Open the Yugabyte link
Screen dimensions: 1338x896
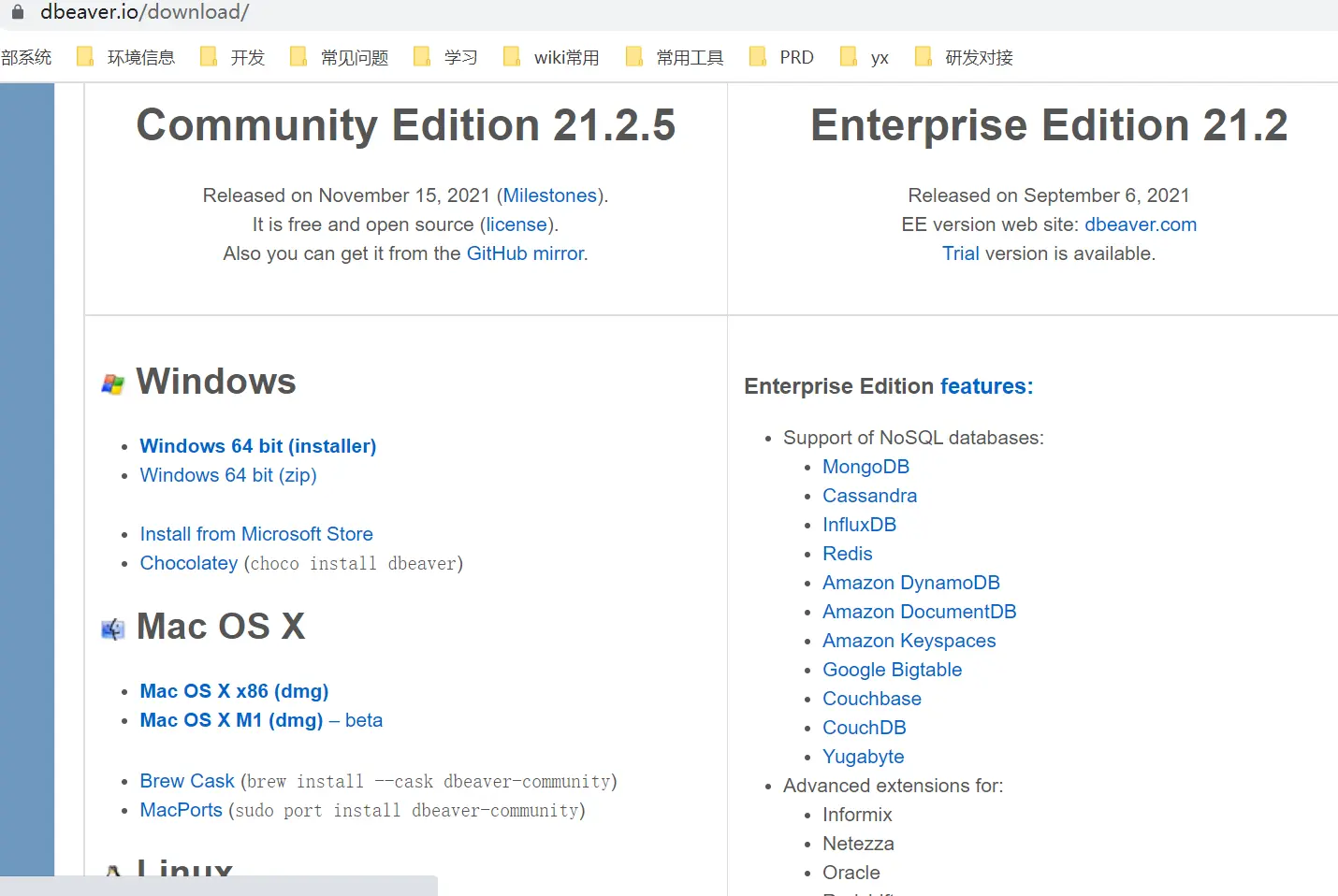pos(863,757)
